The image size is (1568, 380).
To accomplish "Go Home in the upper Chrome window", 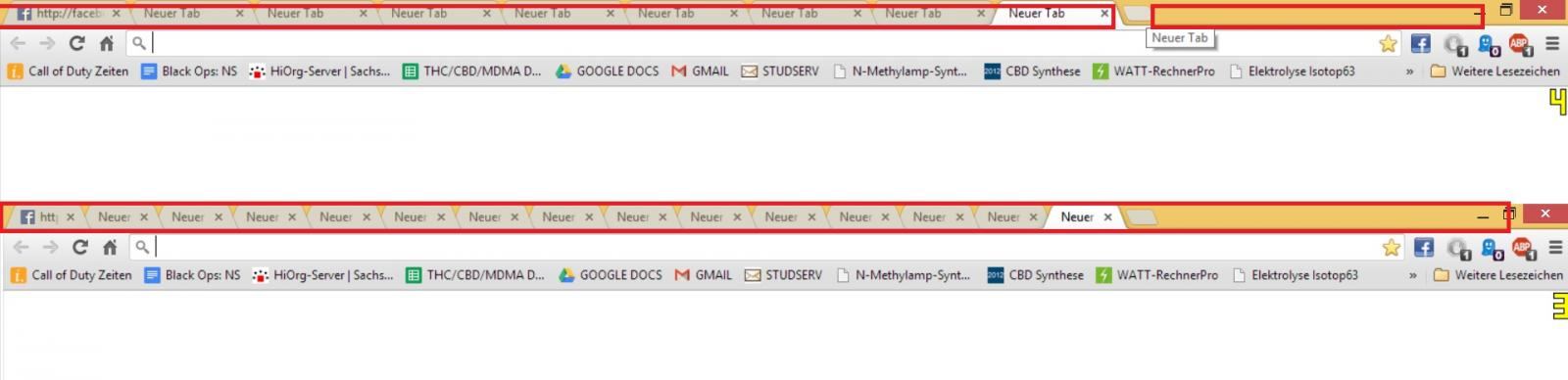I will tap(107, 43).
